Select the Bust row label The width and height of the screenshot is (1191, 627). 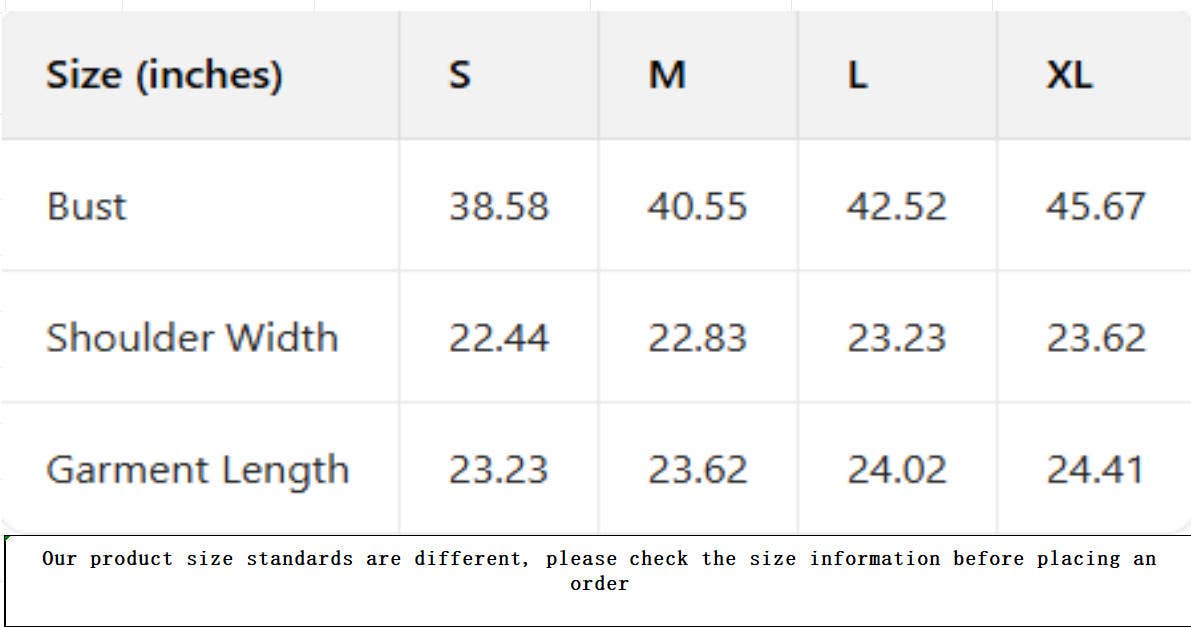[87, 207]
